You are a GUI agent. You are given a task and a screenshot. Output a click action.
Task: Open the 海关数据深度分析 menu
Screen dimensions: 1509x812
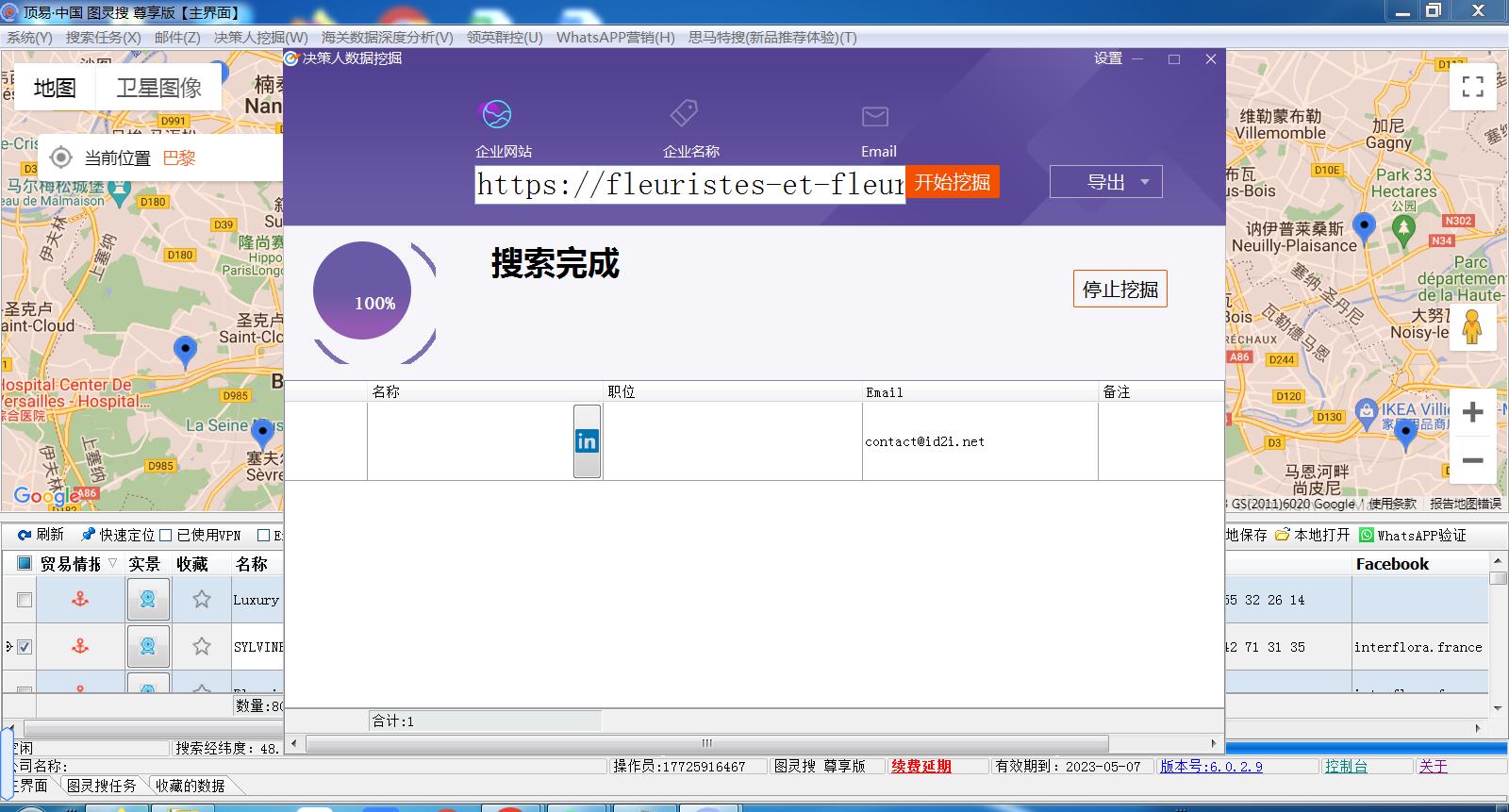point(387,38)
